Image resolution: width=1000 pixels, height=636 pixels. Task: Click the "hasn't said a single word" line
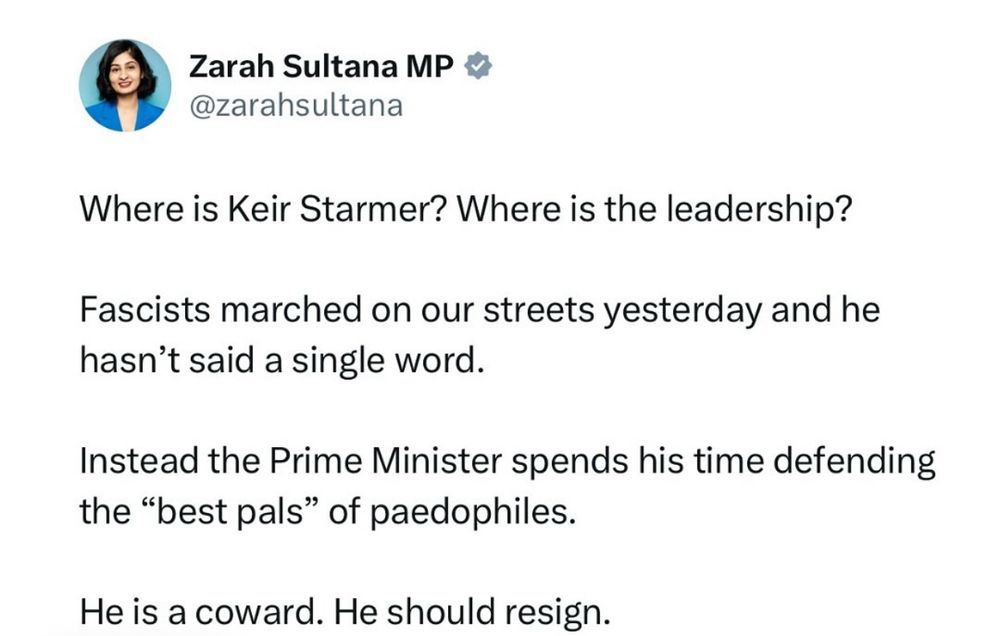point(280,359)
